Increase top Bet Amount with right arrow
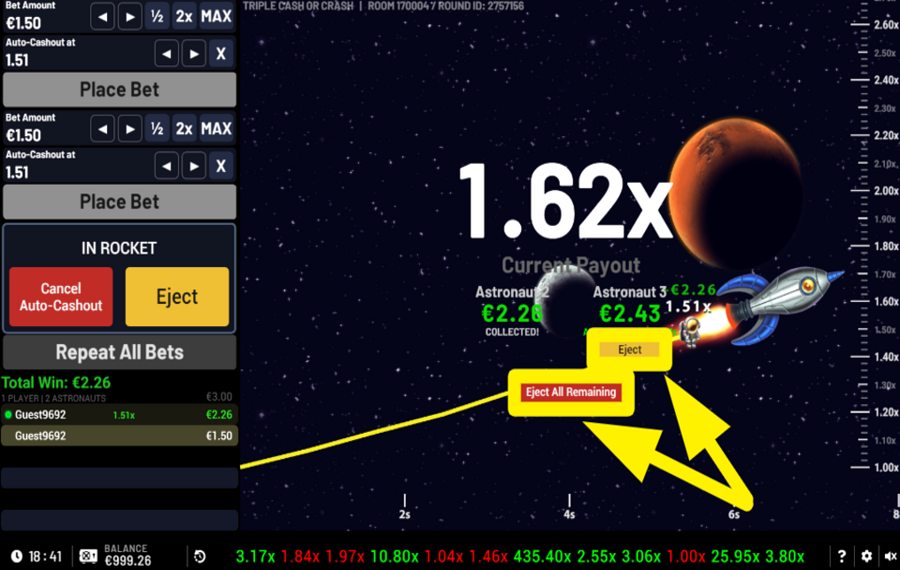This screenshot has height=570, width=900. (130, 16)
